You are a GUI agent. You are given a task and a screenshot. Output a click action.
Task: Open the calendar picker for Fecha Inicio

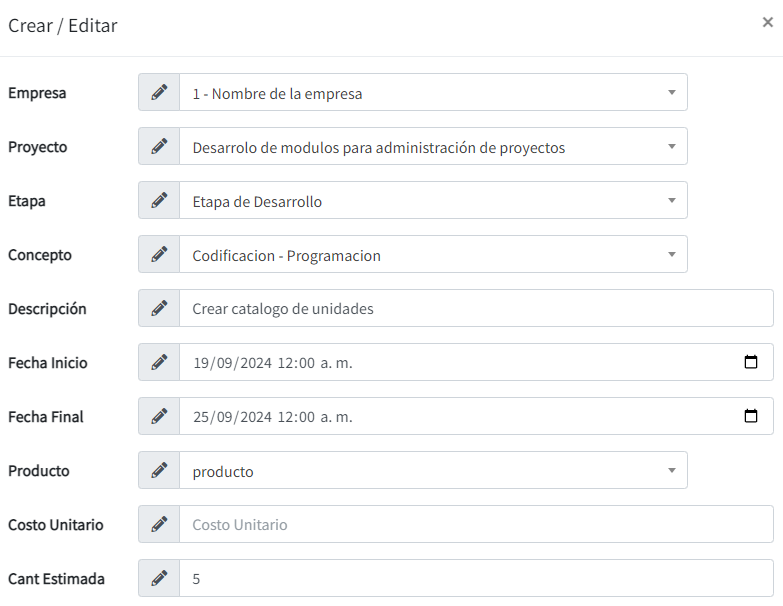pos(751,363)
